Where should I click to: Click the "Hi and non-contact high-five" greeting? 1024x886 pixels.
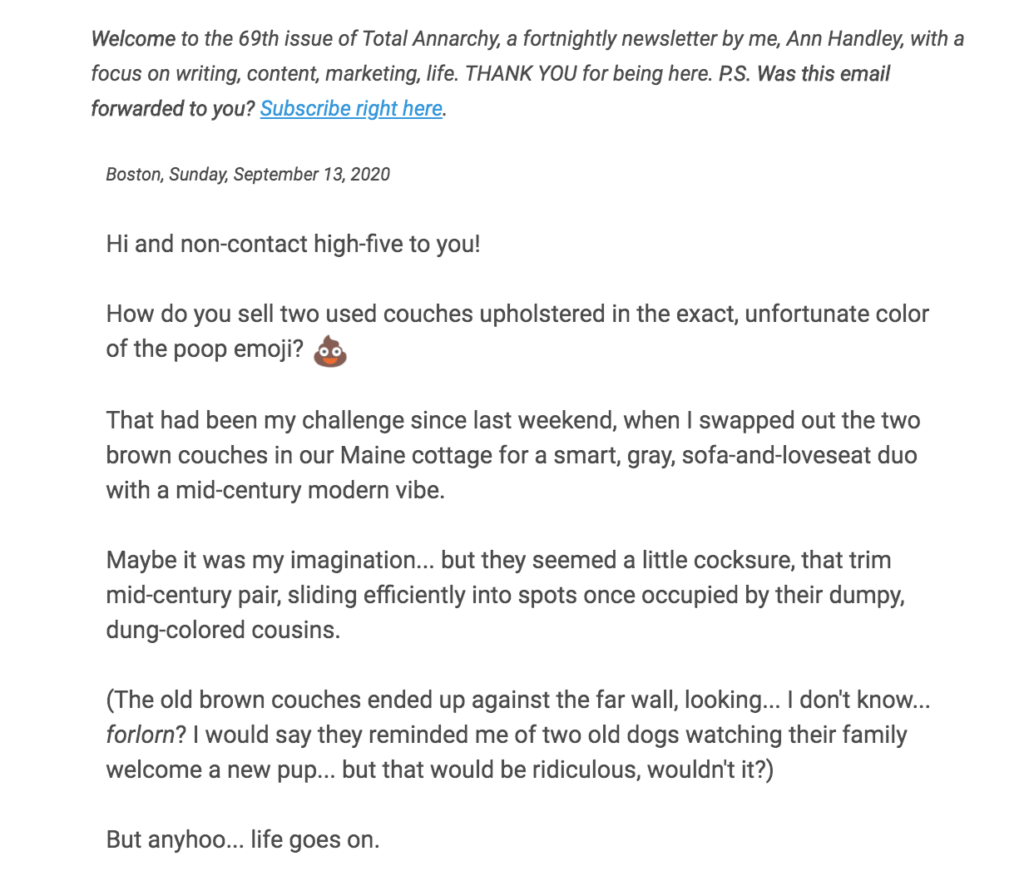293,244
